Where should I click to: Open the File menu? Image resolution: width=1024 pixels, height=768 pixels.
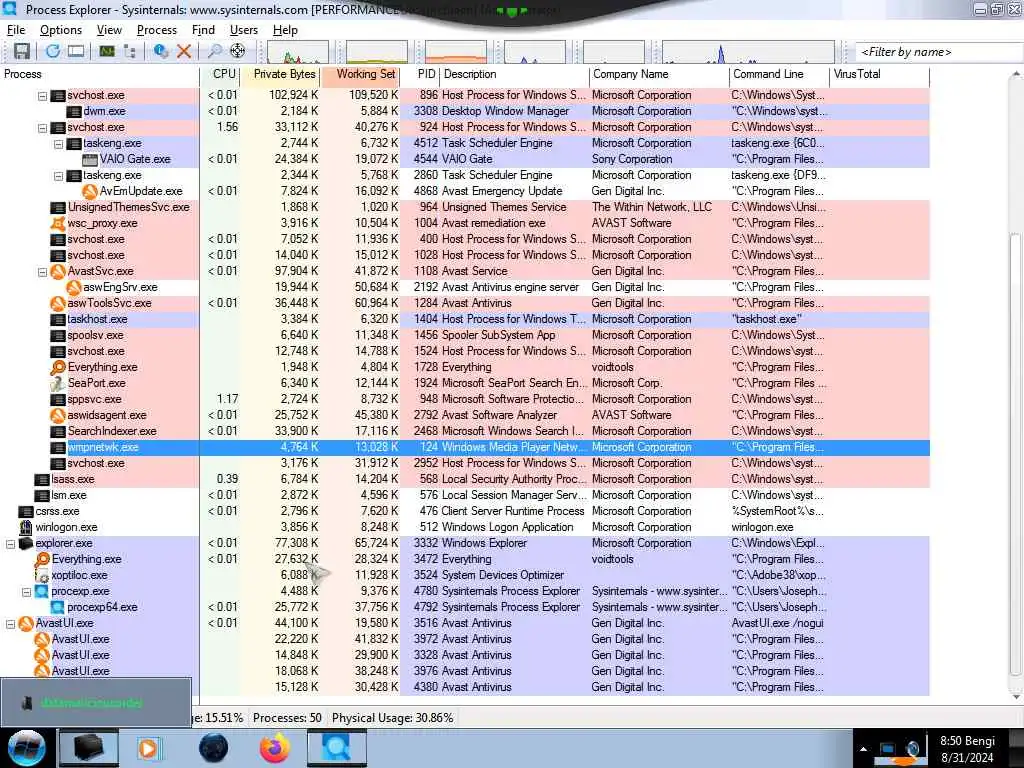point(16,30)
